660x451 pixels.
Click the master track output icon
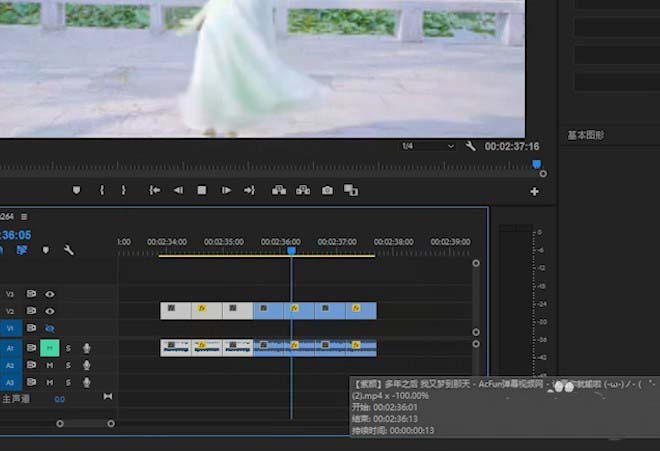click(108, 396)
